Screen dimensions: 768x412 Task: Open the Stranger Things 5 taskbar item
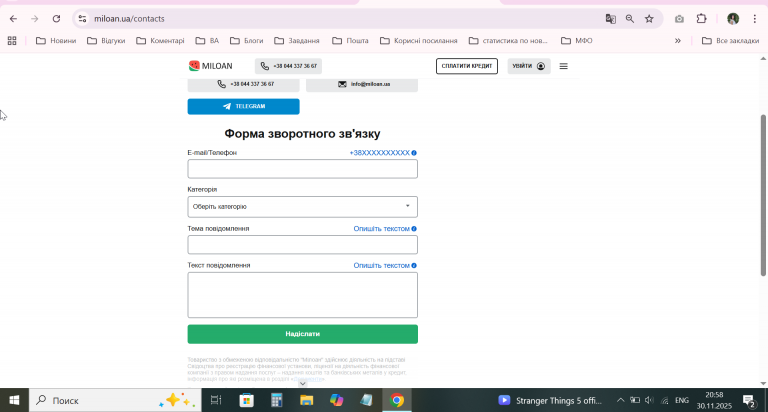550,400
